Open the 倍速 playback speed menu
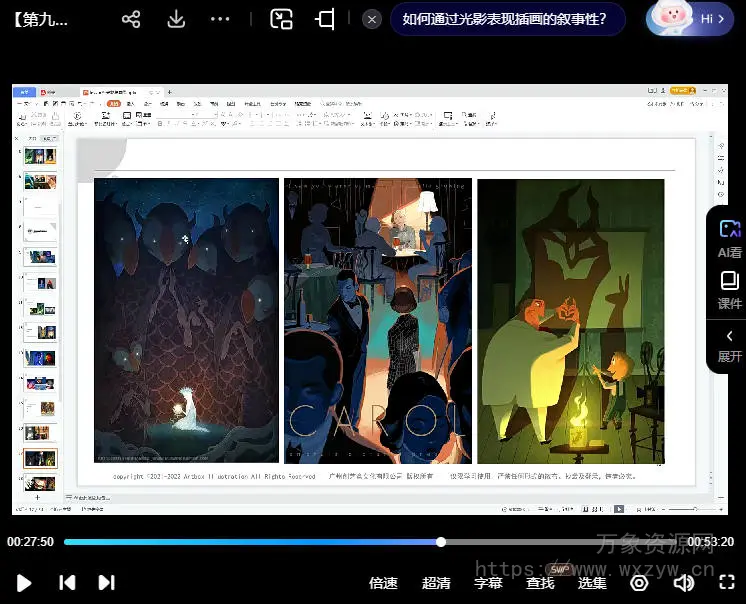 click(x=383, y=582)
